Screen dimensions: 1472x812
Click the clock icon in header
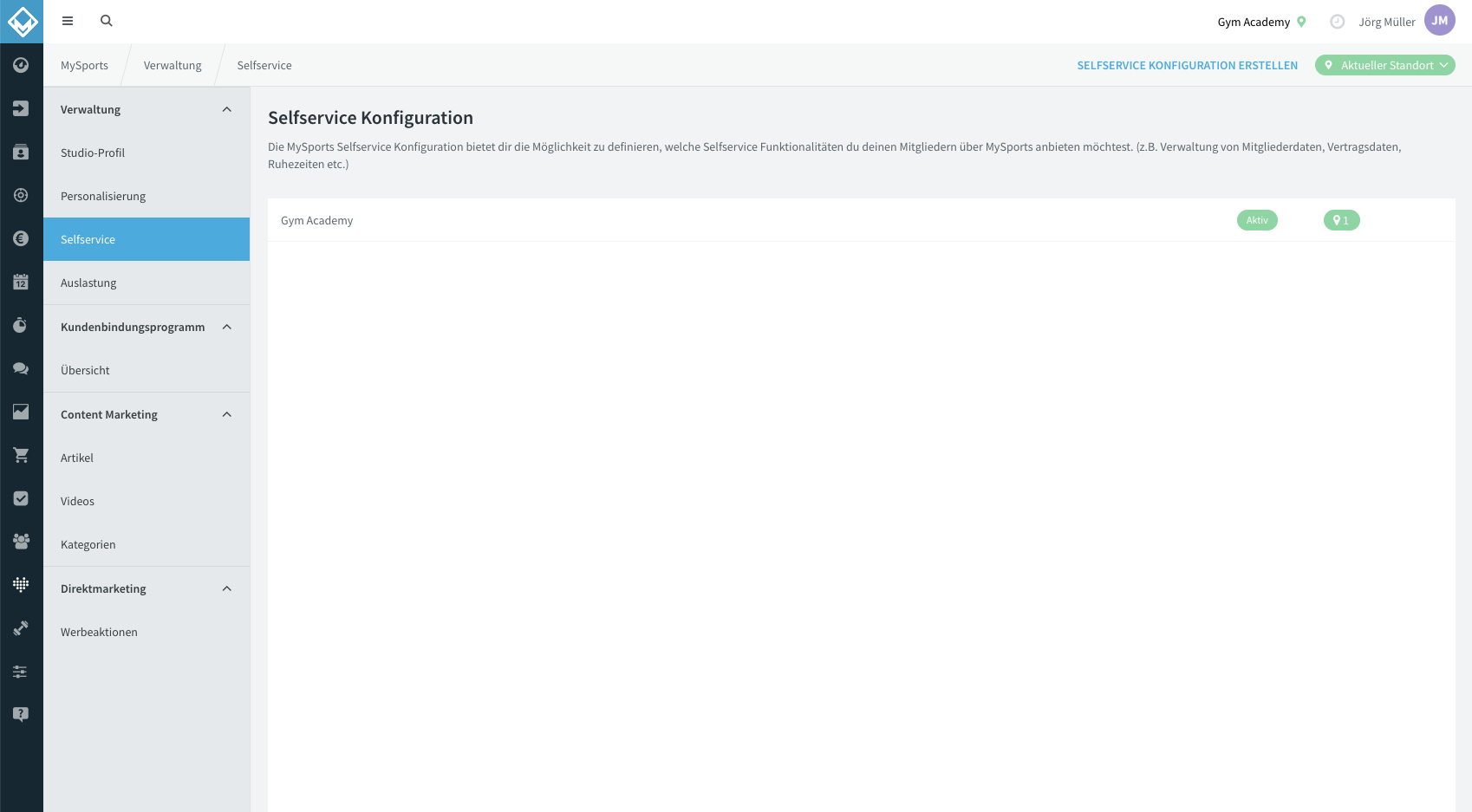coord(1338,22)
